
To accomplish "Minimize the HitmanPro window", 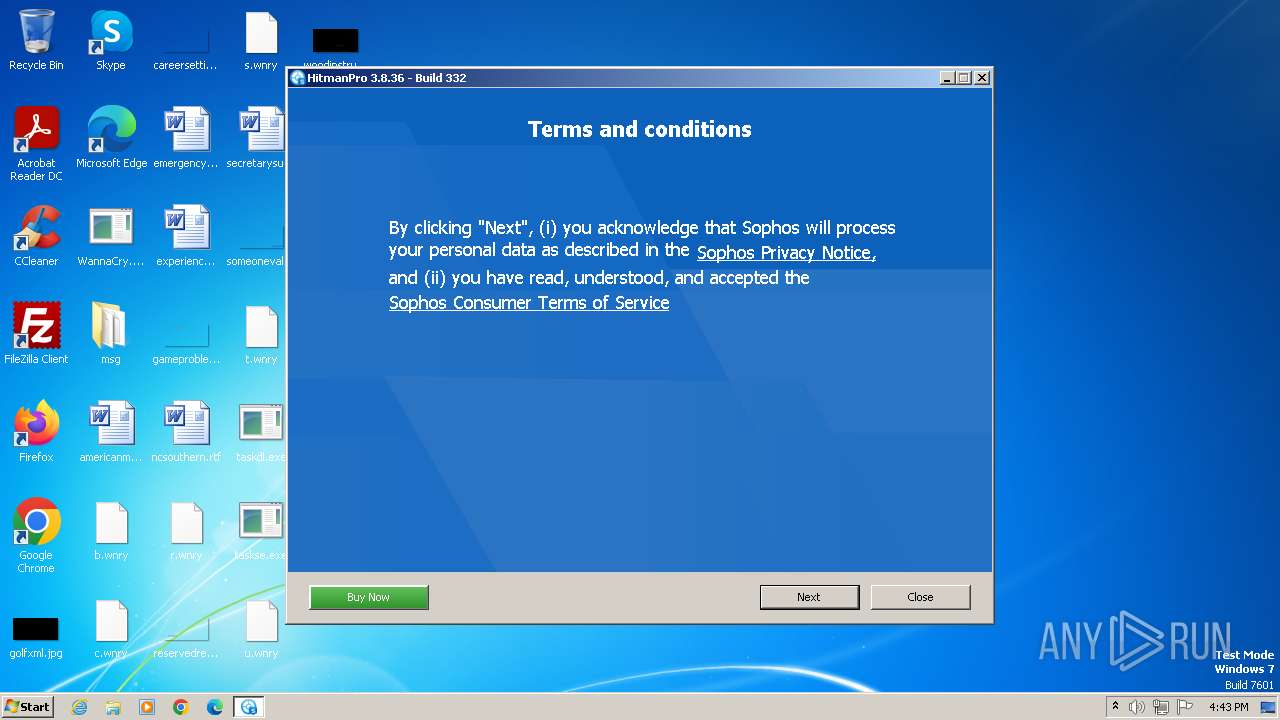I will click(947, 78).
